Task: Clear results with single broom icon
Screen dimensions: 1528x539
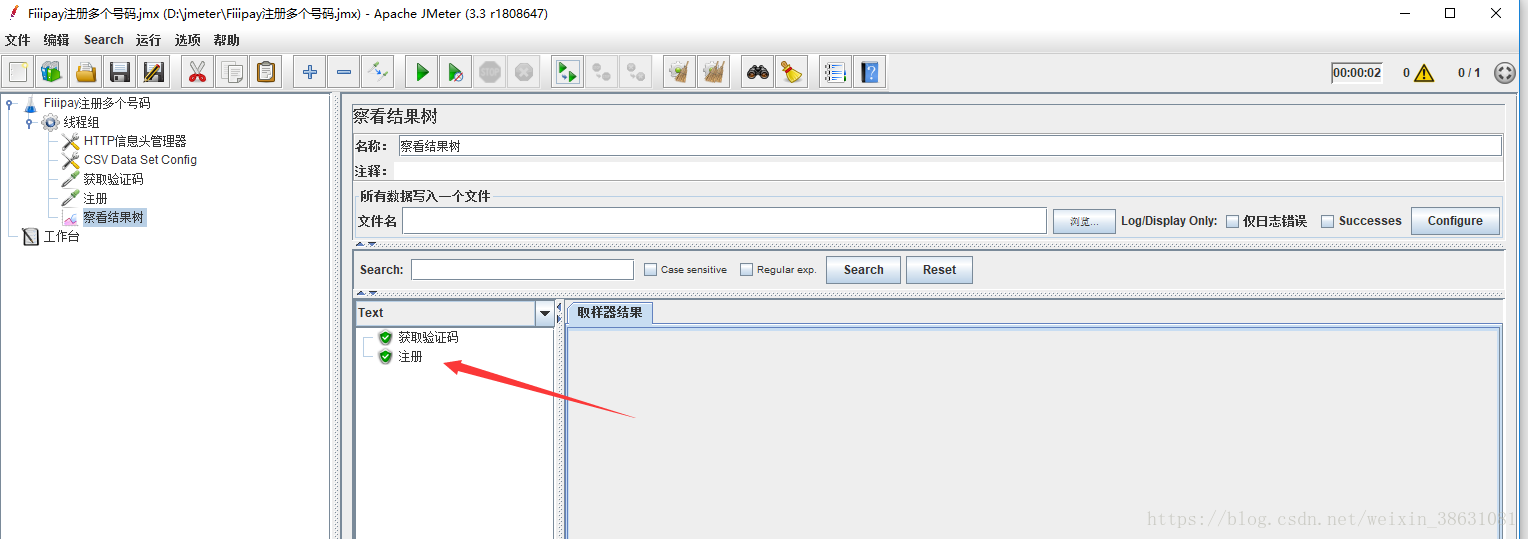Action: (680, 72)
